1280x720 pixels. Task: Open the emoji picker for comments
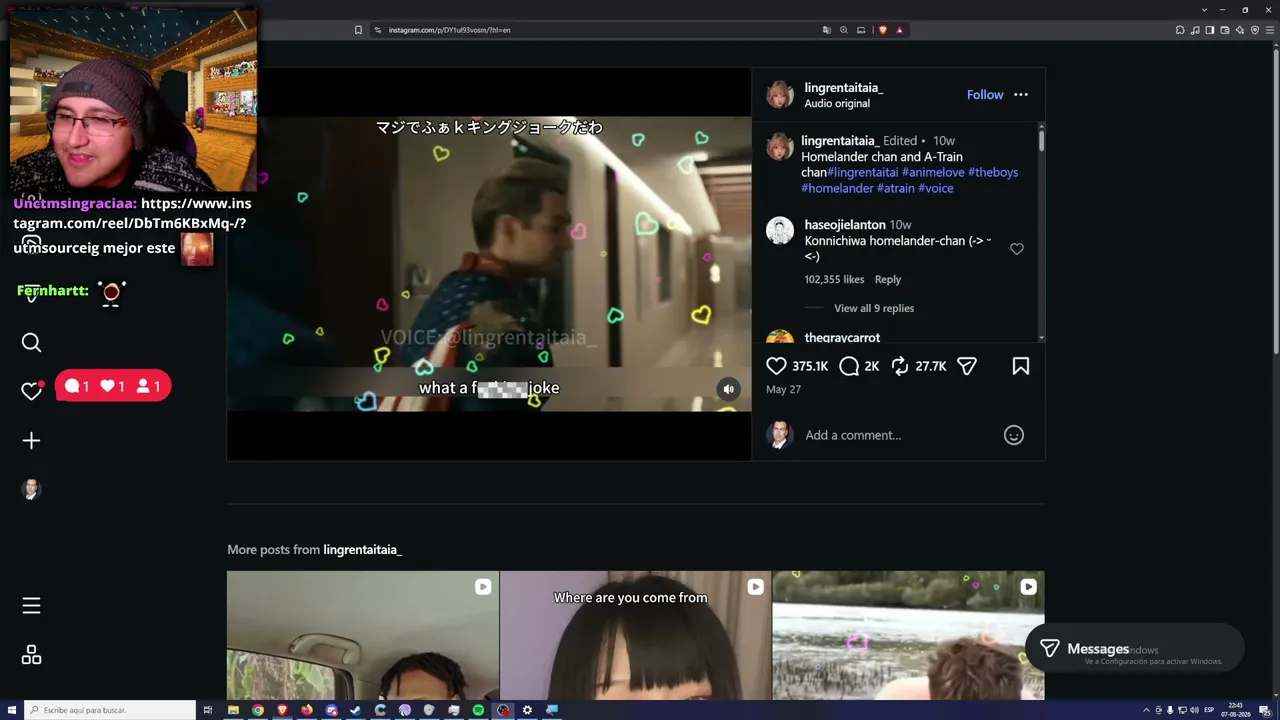[1014, 435]
